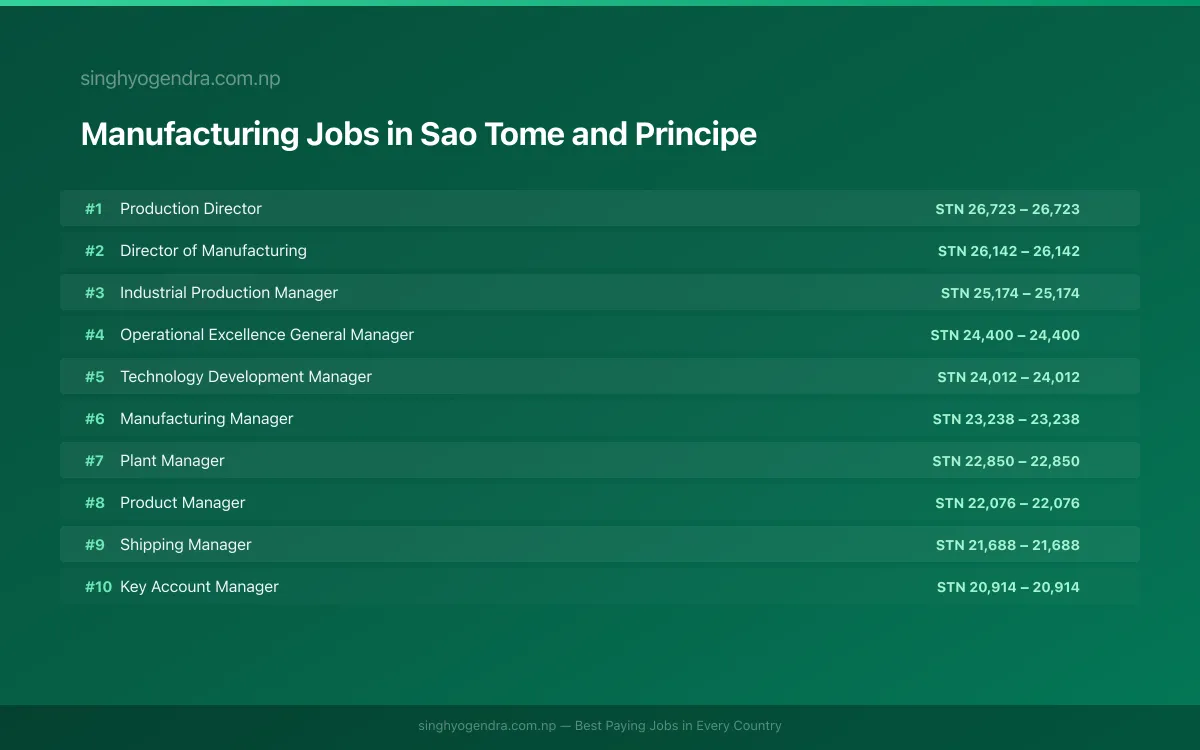Click the #1 rank number
1200x750 pixels.
pyautogui.click(x=93, y=209)
